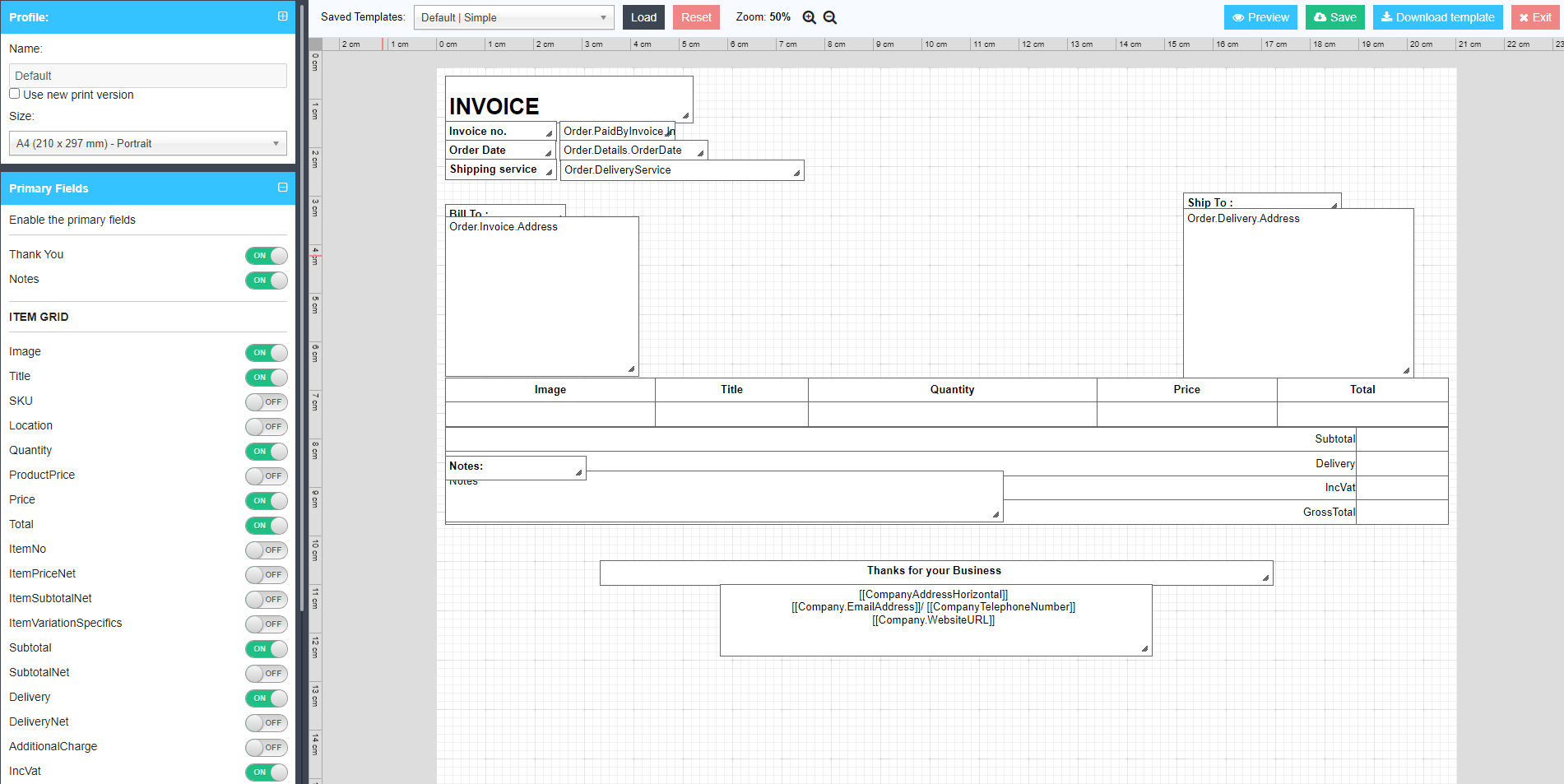Turn off the Quantity column switch

(x=267, y=452)
